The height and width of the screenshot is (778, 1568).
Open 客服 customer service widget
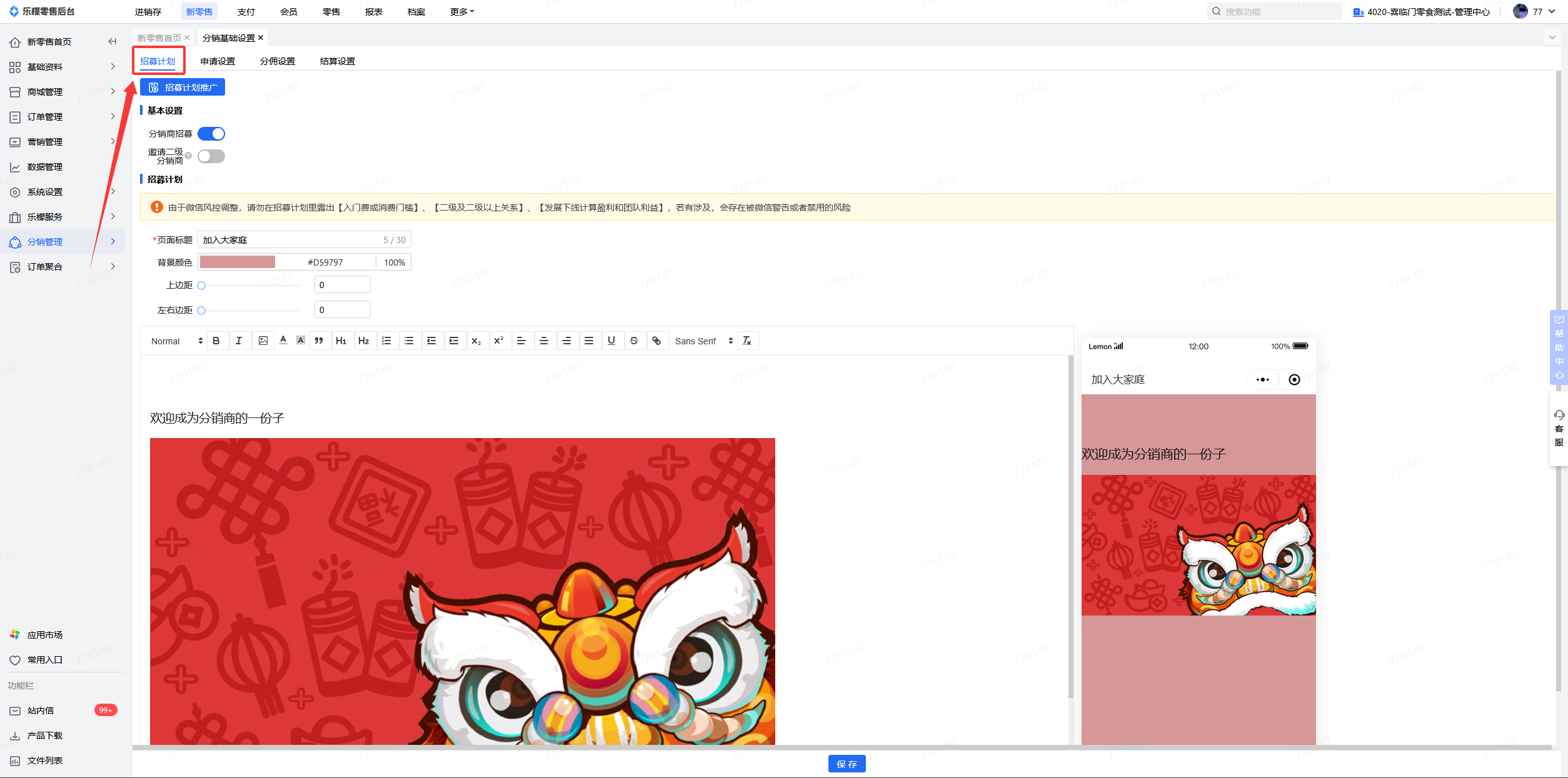(1559, 429)
